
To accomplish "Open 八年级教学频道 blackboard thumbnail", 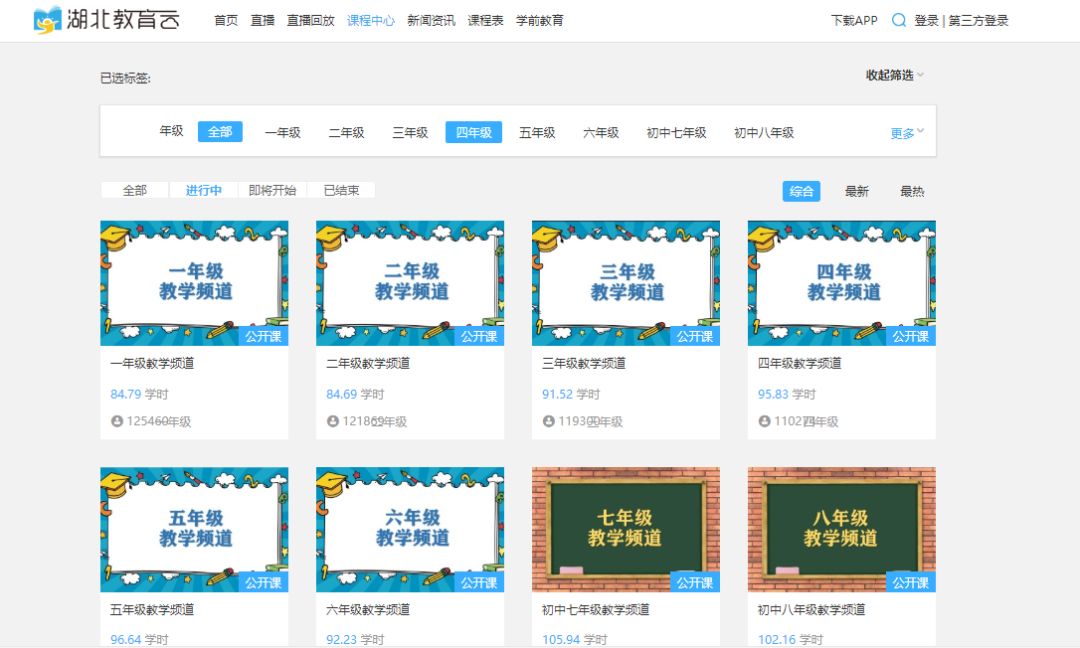I will pyautogui.click(x=842, y=530).
